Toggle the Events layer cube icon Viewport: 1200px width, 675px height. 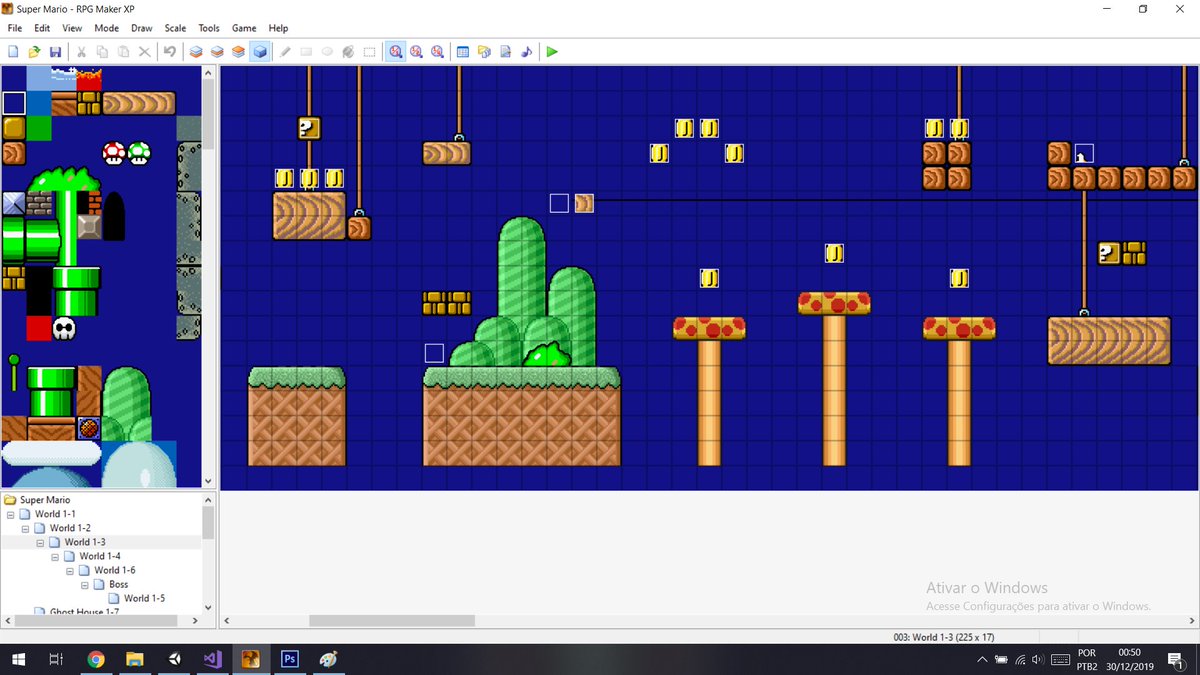click(x=260, y=51)
